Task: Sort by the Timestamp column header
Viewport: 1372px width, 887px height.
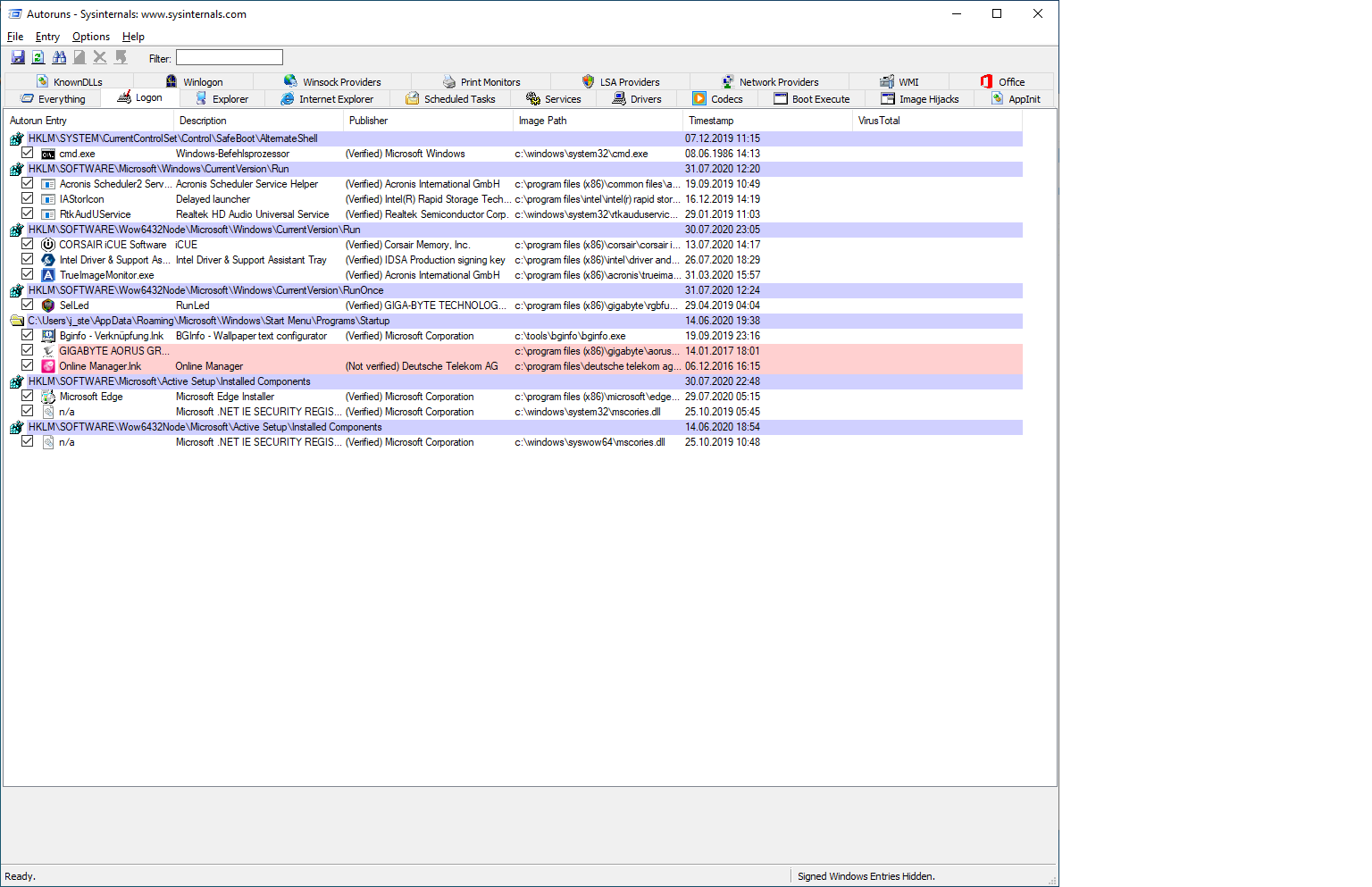Action: [x=767, y=121]
